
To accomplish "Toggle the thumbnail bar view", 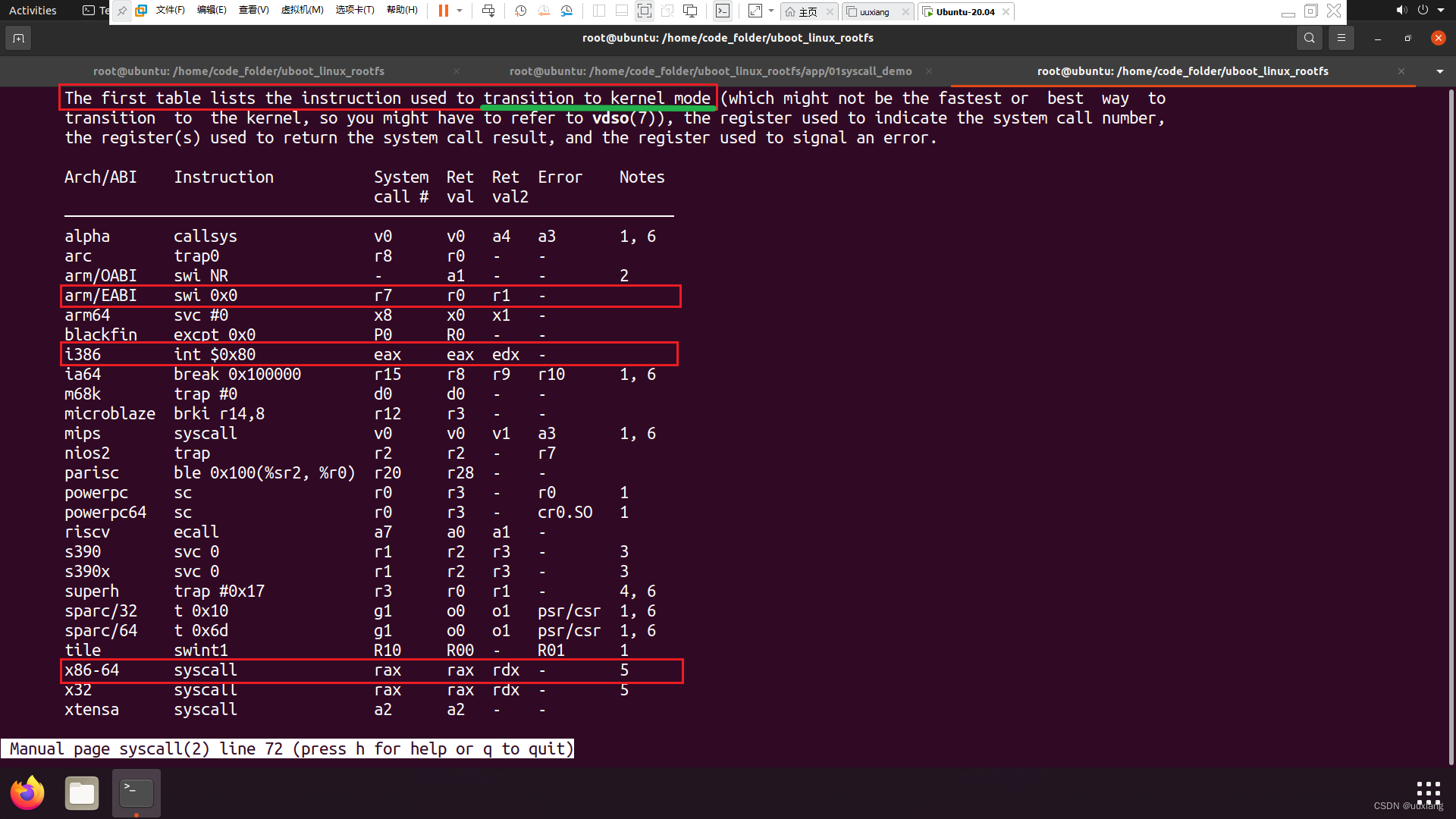I will [622, 11].
